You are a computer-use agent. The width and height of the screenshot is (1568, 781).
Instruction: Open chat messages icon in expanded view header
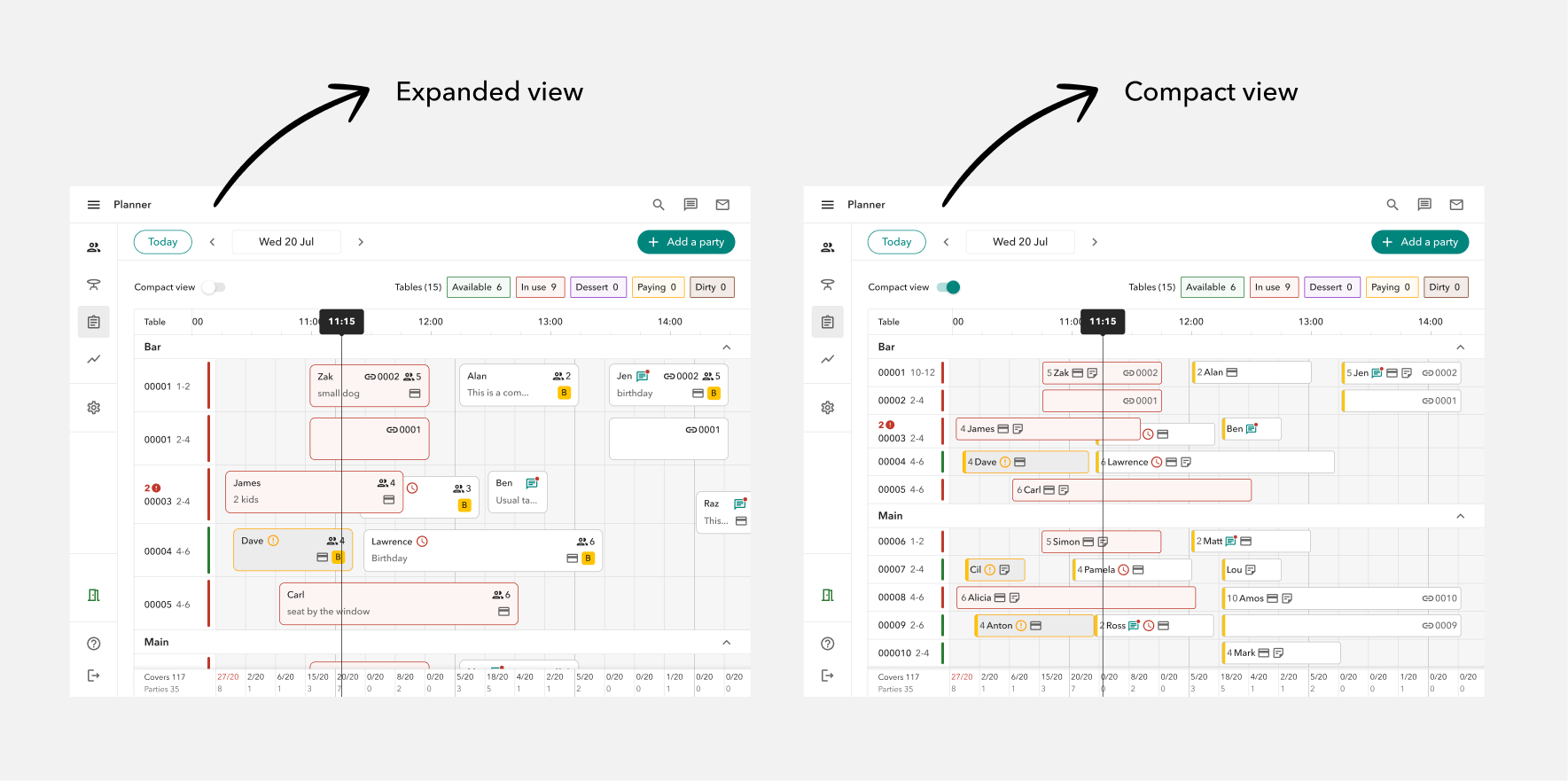[x=690, y=205]
